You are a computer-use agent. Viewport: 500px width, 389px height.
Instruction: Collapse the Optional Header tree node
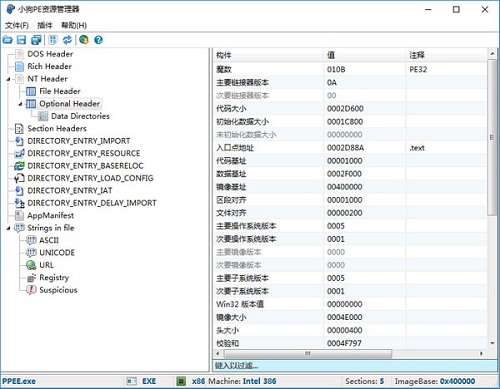(20, 104)
